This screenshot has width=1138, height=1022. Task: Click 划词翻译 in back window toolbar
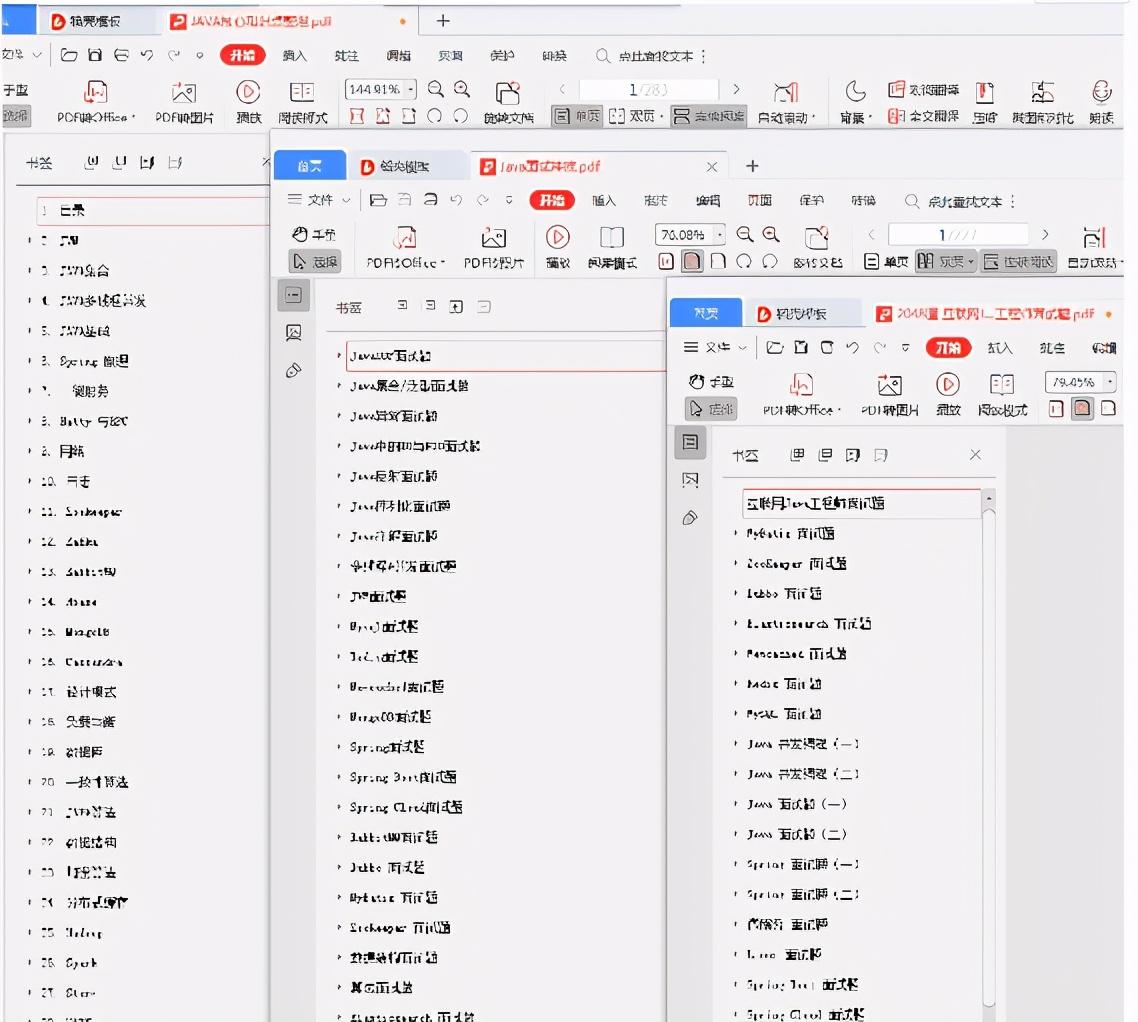tap(923, 89)
